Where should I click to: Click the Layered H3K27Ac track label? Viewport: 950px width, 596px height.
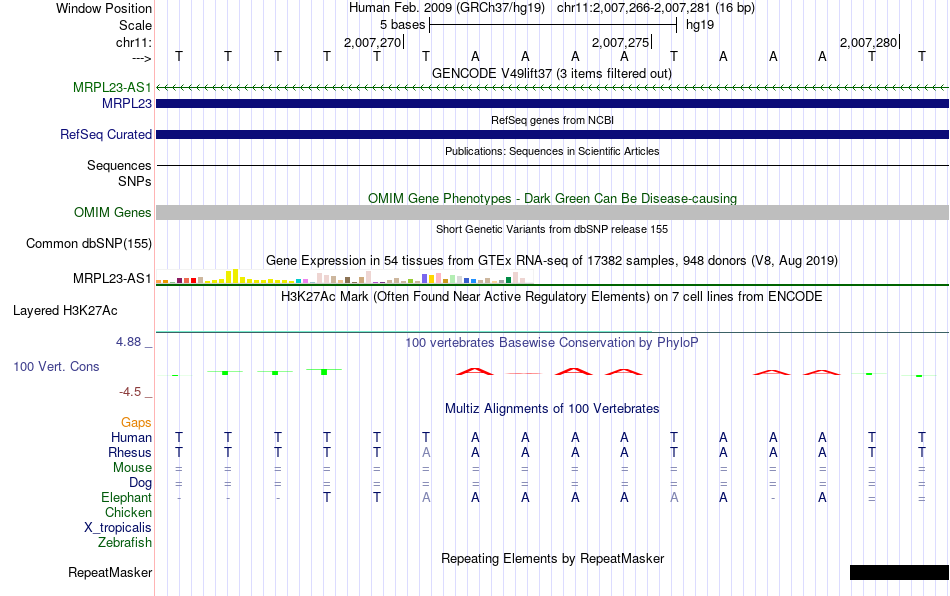(x=65, y=311)
